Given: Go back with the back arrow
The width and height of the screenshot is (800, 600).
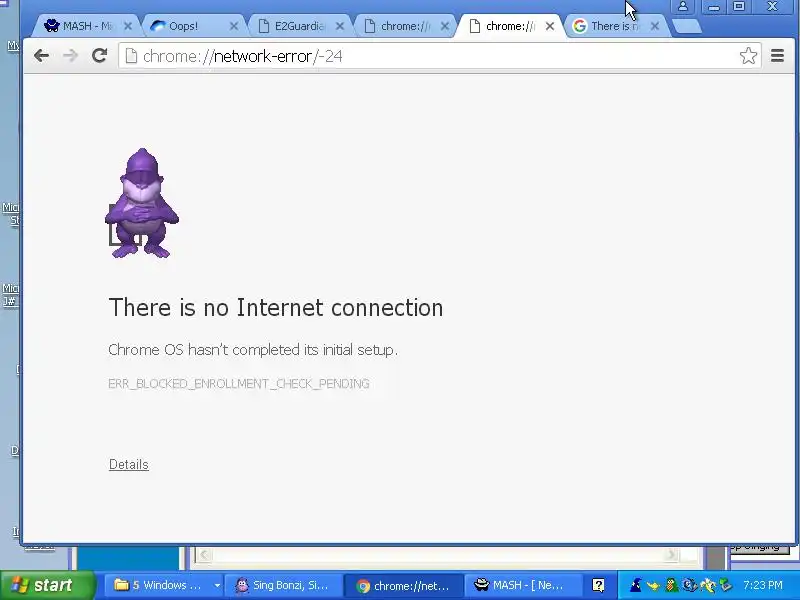Looking at the screenshot, I should click(x=41, y=56).
